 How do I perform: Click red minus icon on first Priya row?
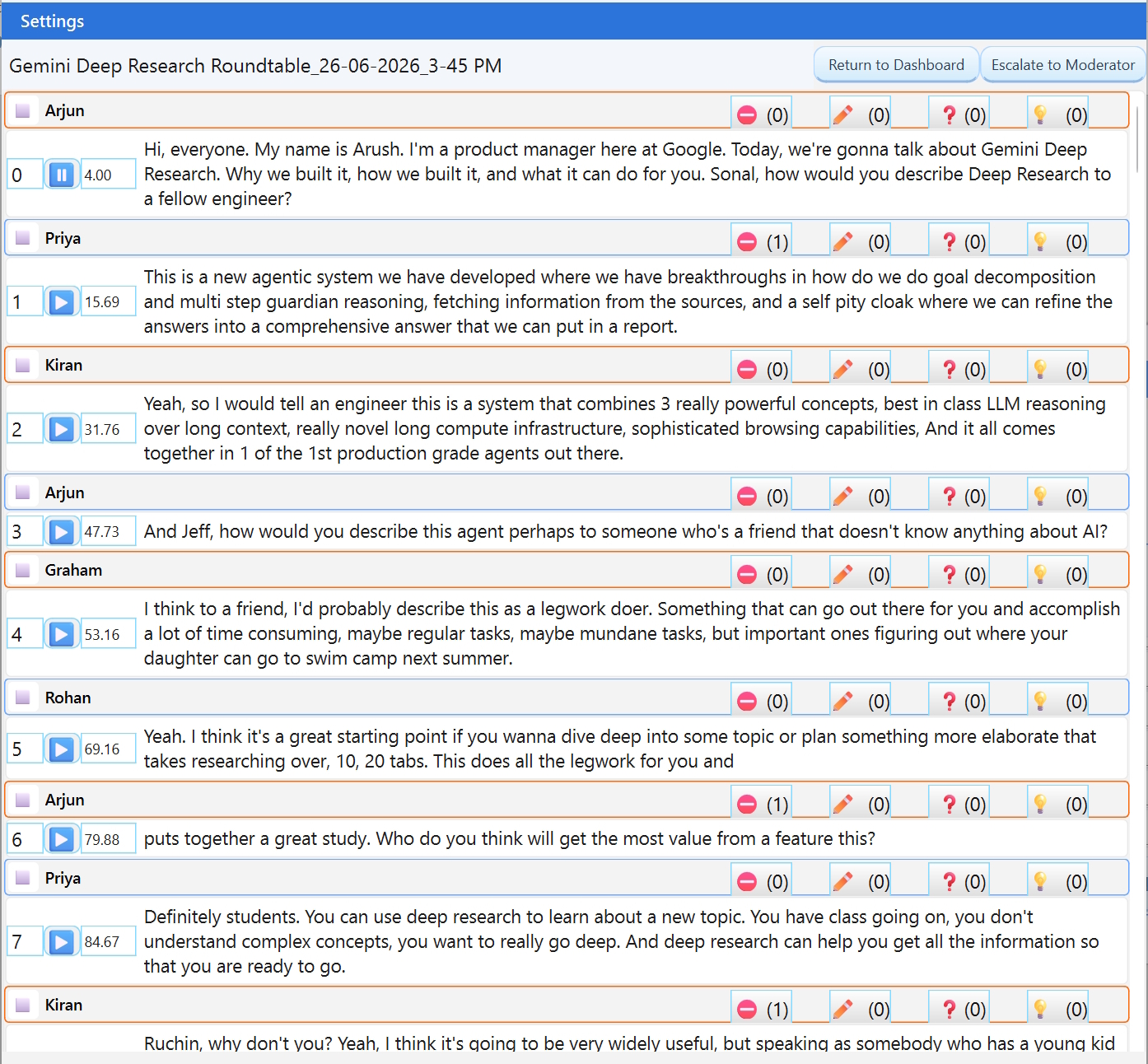(x=747, y=241)
